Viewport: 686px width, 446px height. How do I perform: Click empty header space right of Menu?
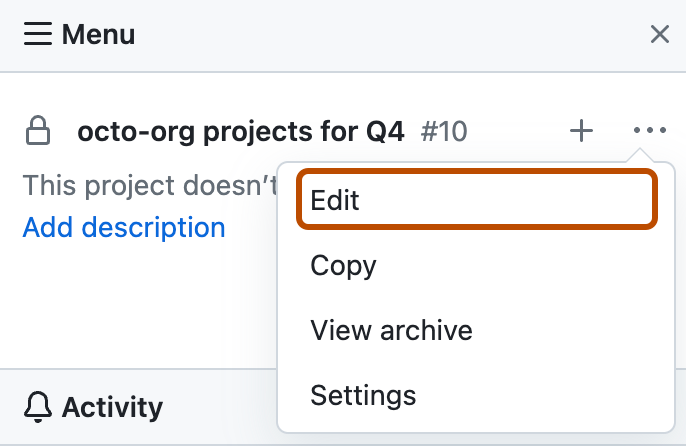click(x=400, y=35)
